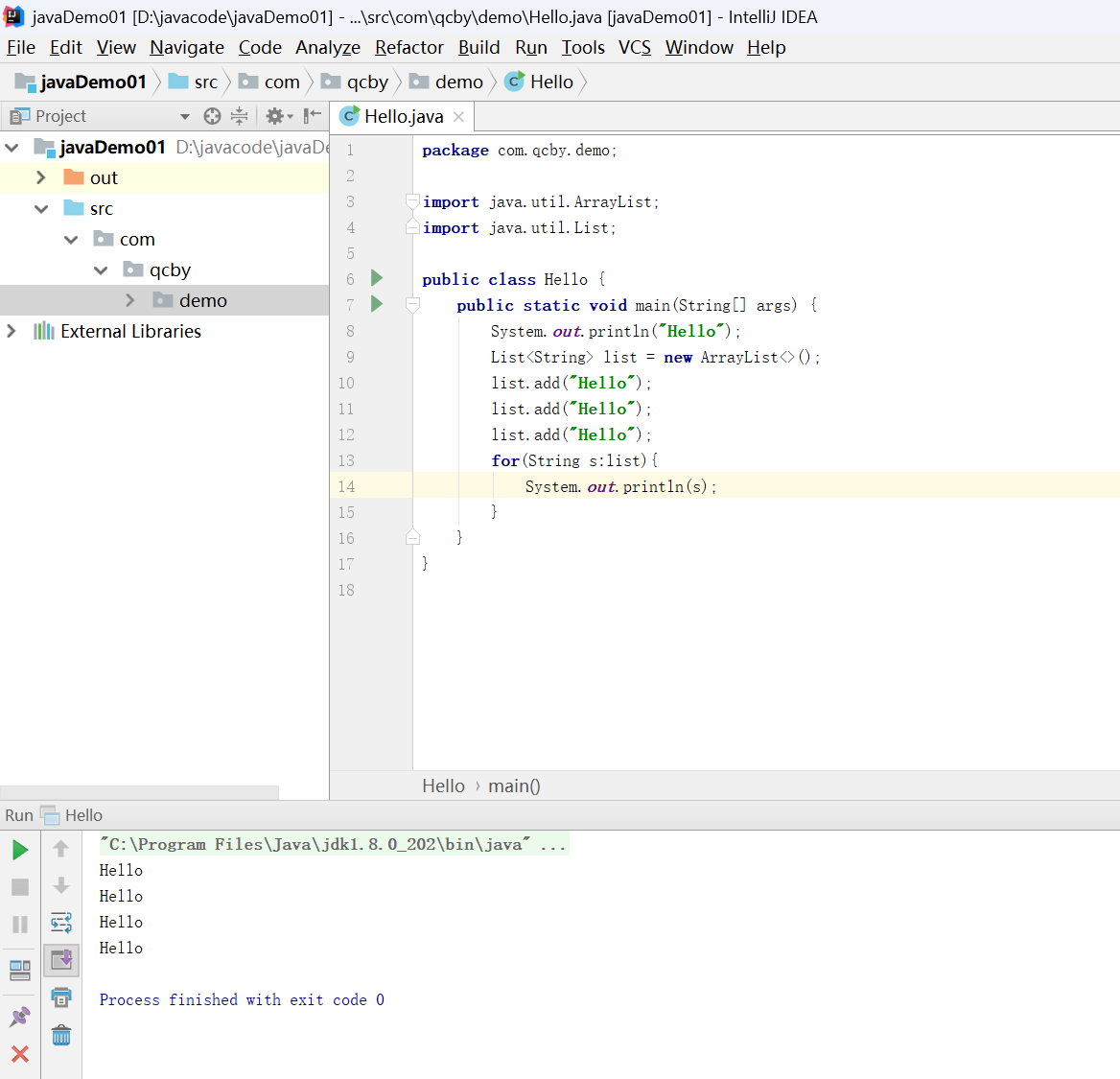This screenshot has width=1120, height=1079.
Task: Click the run gutter arrow beside main method
Action: (377, 304)
